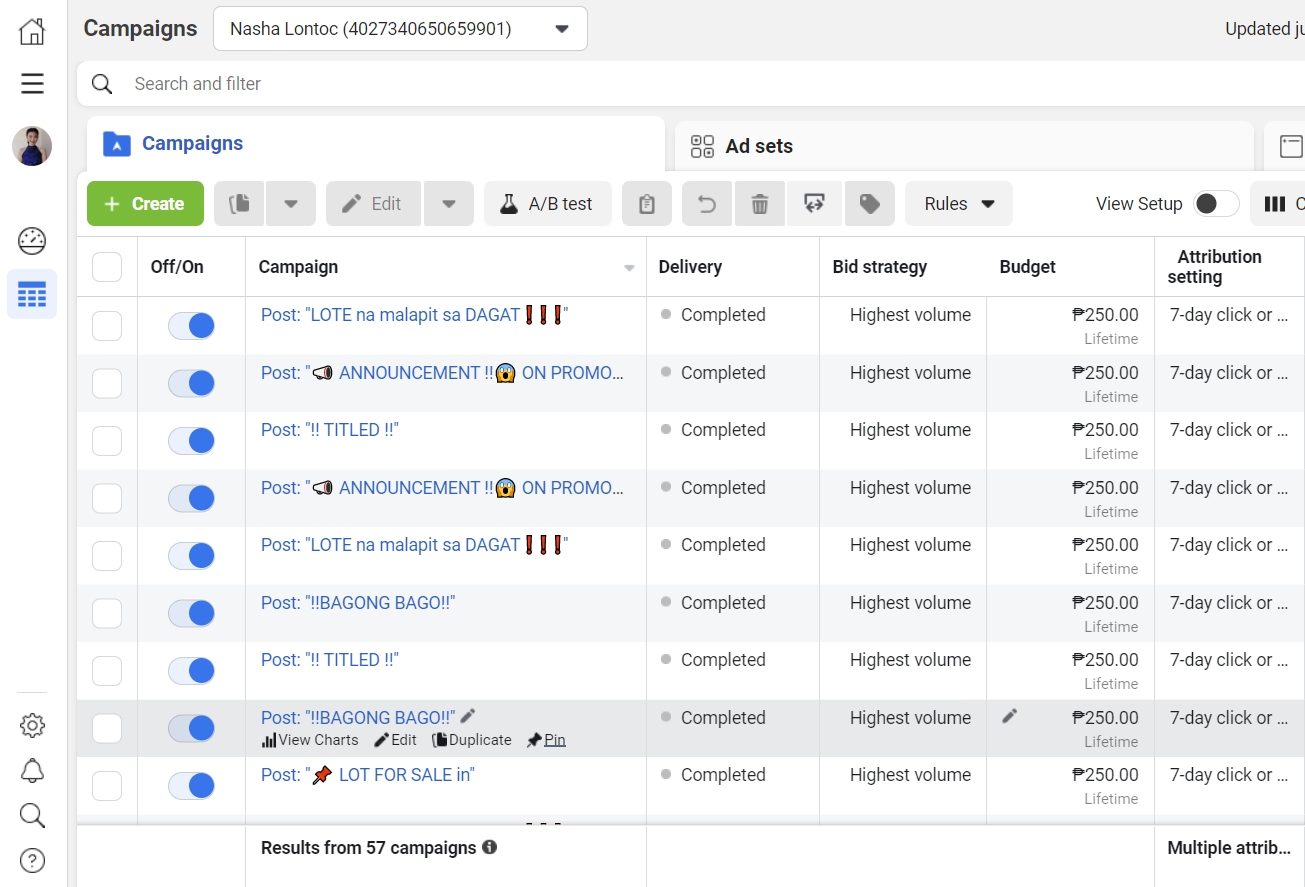
Task: Check the LOT FOR SALE row checkbox
Action: [107, 786]
